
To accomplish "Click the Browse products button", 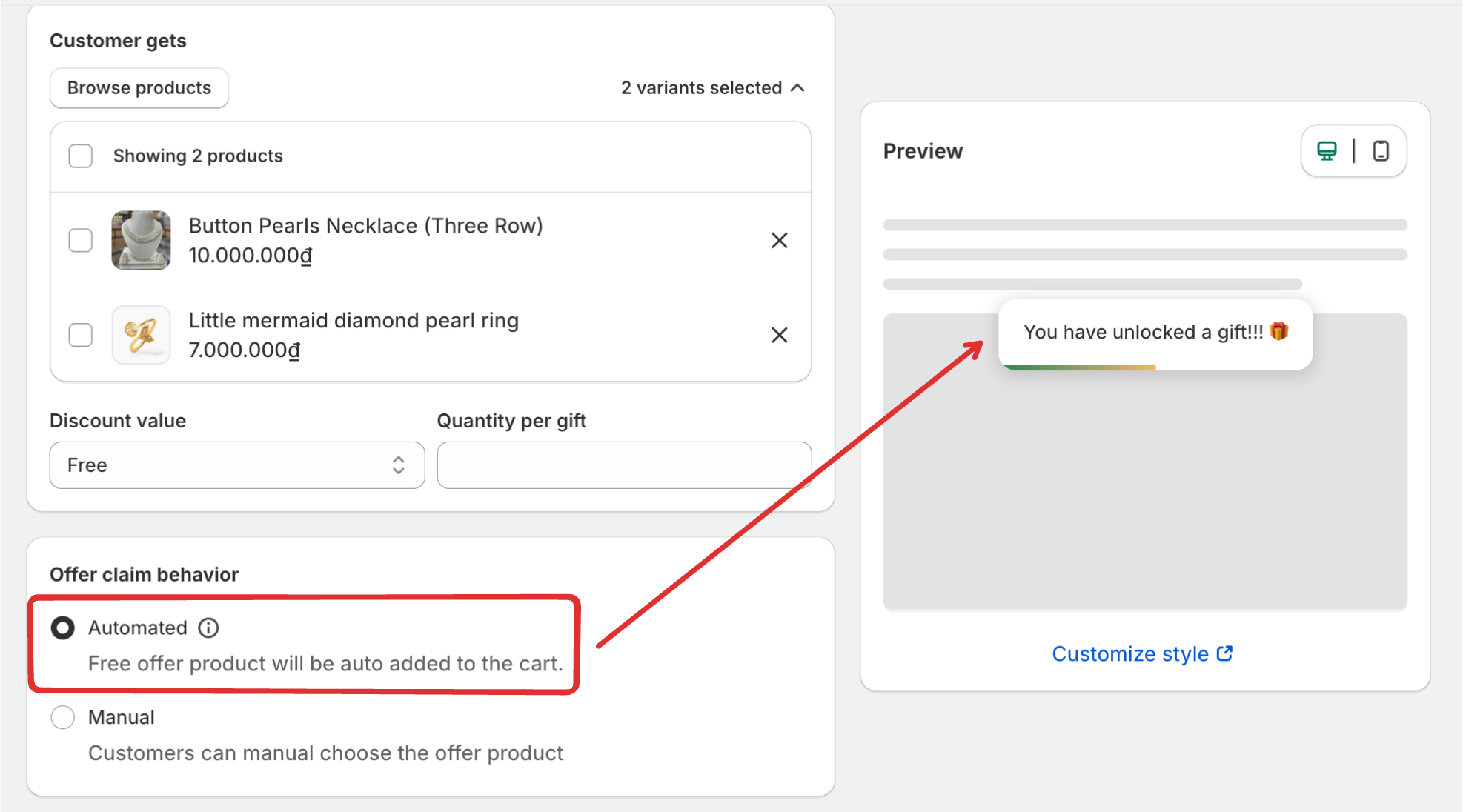I will point(139,88).
